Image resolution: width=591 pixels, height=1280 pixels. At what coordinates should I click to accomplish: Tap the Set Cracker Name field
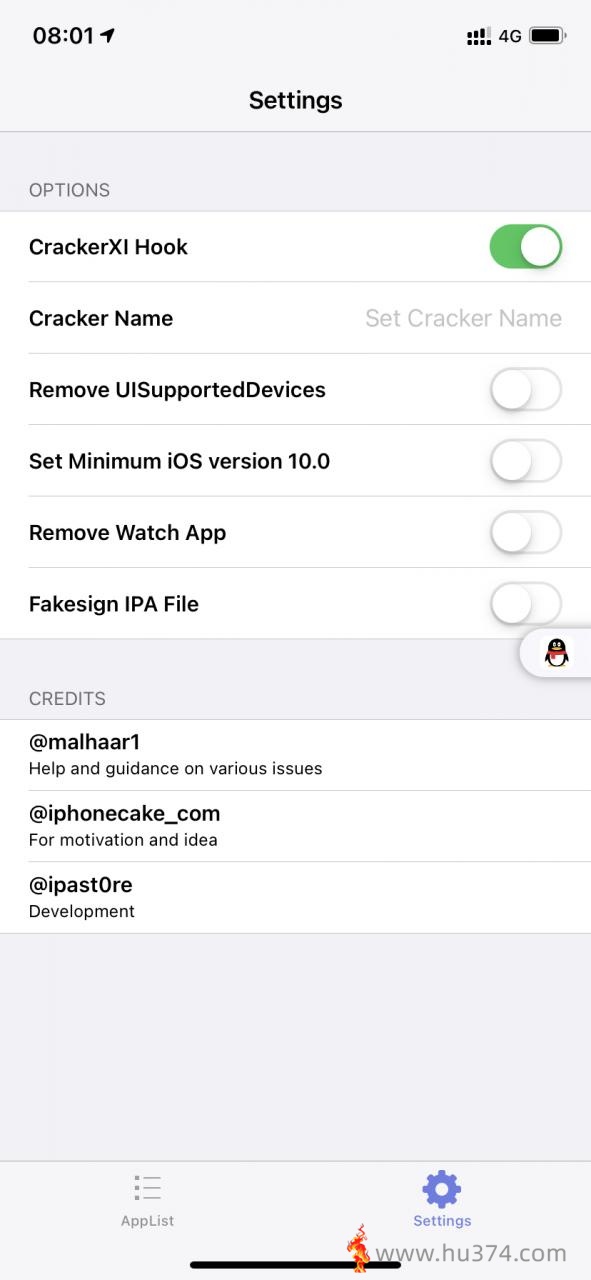pos(463,318)
